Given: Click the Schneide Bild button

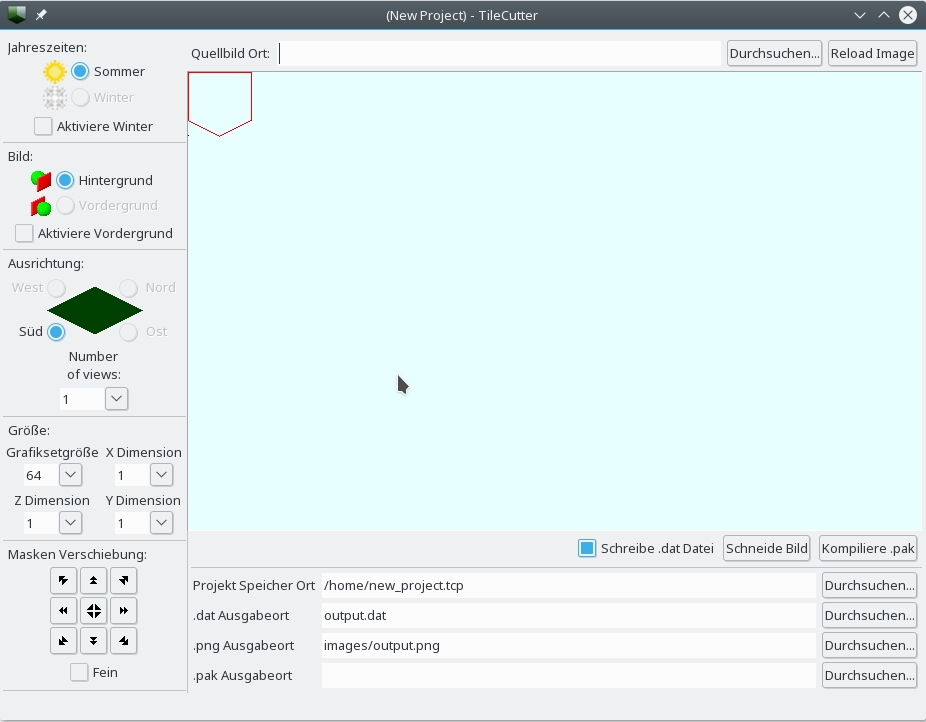Looking at the screenshot, I should coord(767,548).
